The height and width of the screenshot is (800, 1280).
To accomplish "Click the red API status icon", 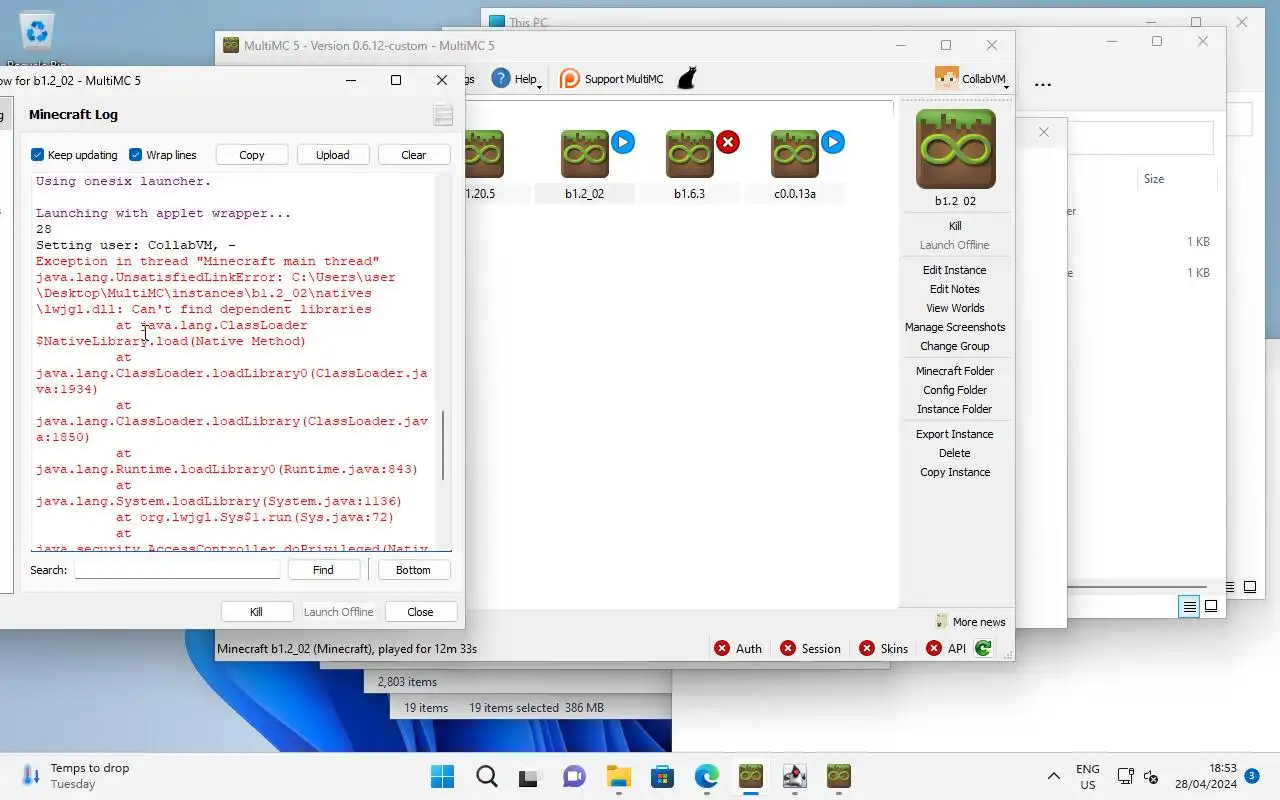I will coord(934,648).
